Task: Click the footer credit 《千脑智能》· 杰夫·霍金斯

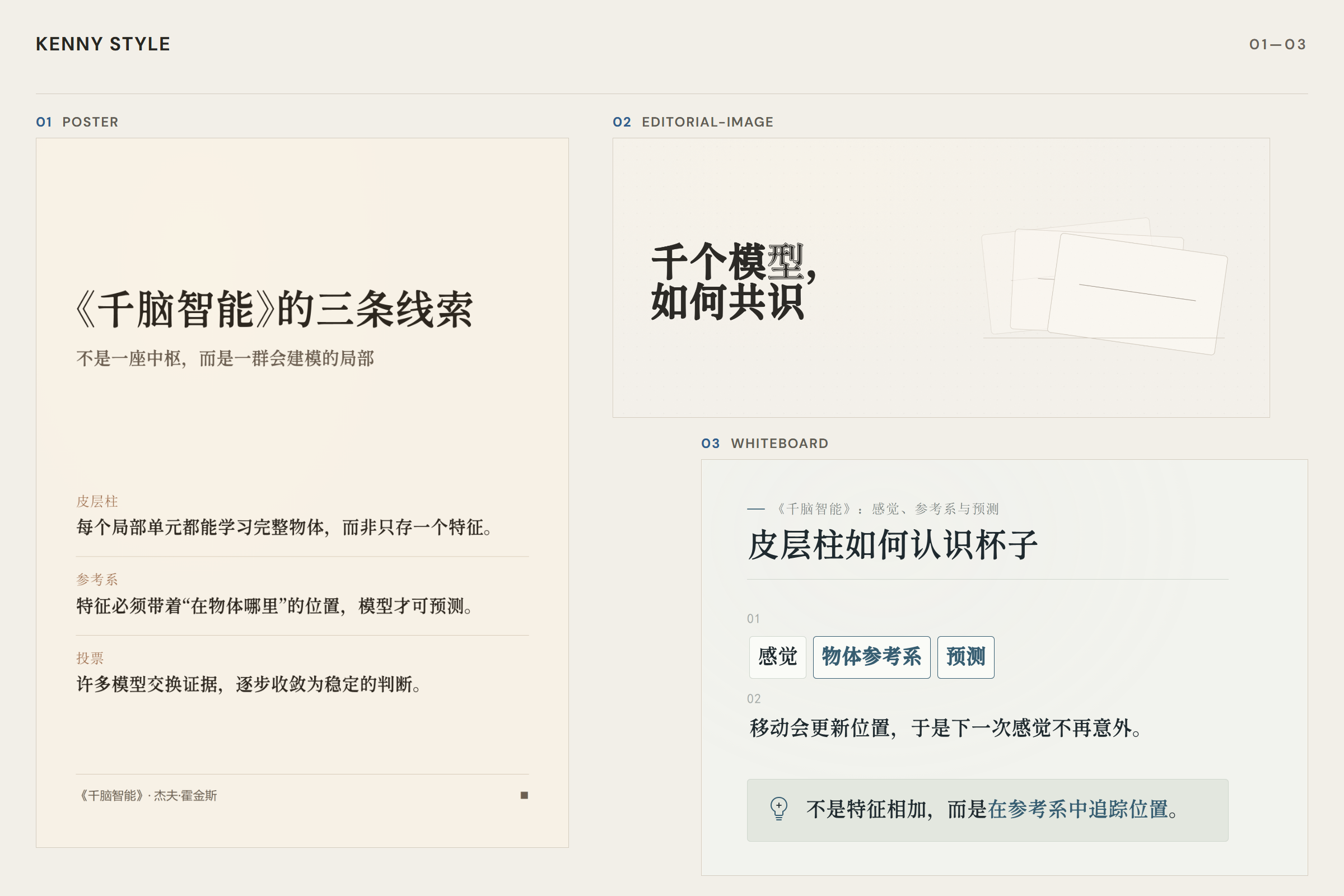Action: pyautogui.click(x=147, y=795)
